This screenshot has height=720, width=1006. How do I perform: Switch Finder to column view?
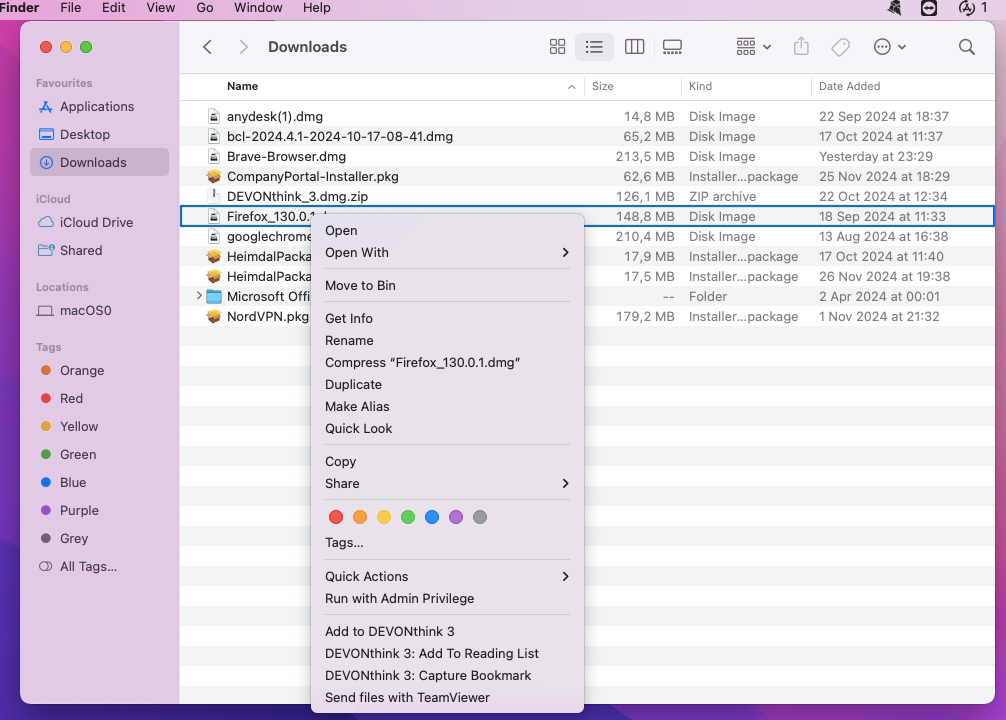tap(634, 47)
